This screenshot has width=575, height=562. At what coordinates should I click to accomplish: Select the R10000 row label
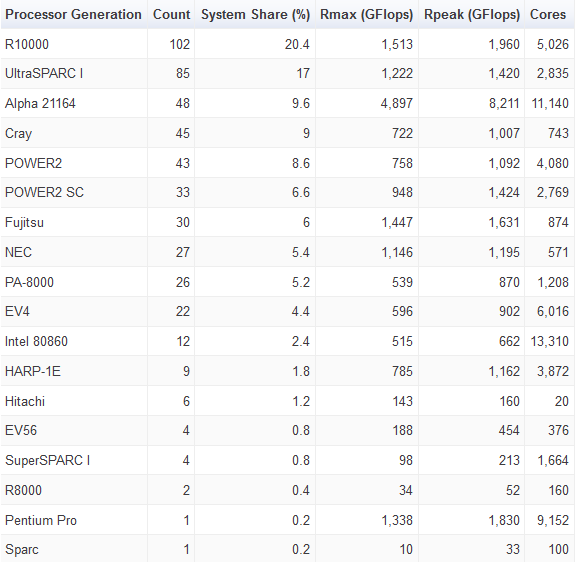[x=27, y=44]
